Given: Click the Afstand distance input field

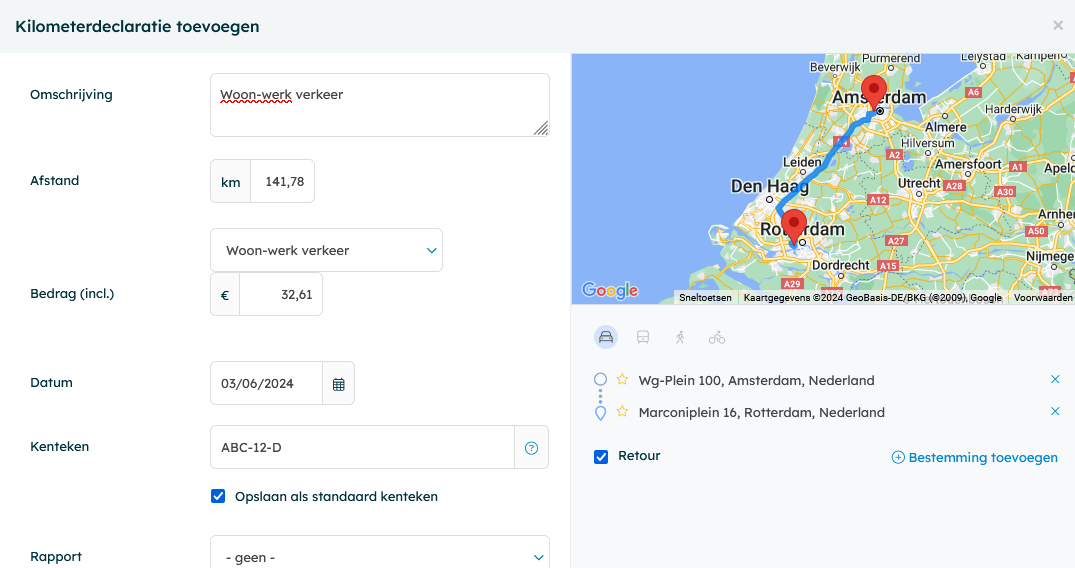Looking at the screenshot, I should [x=282, y=182].
